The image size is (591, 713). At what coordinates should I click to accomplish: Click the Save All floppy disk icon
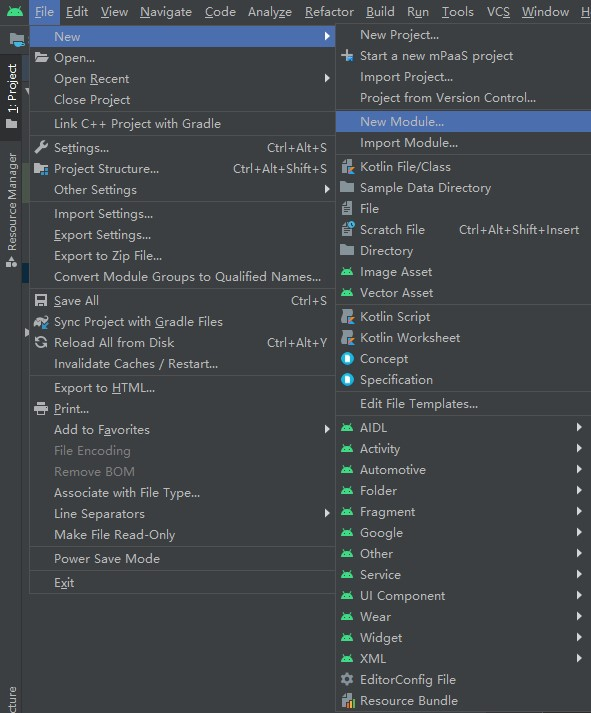(x=41, y=301)
